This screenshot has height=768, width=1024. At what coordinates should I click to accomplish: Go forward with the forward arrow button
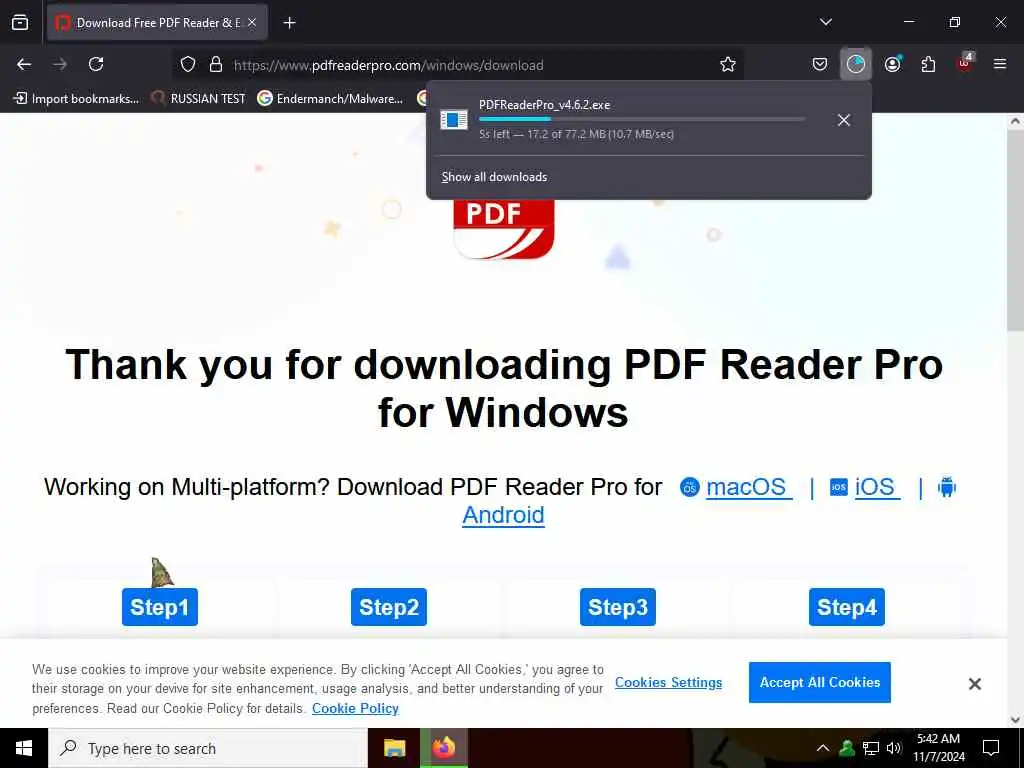[60, 64]
